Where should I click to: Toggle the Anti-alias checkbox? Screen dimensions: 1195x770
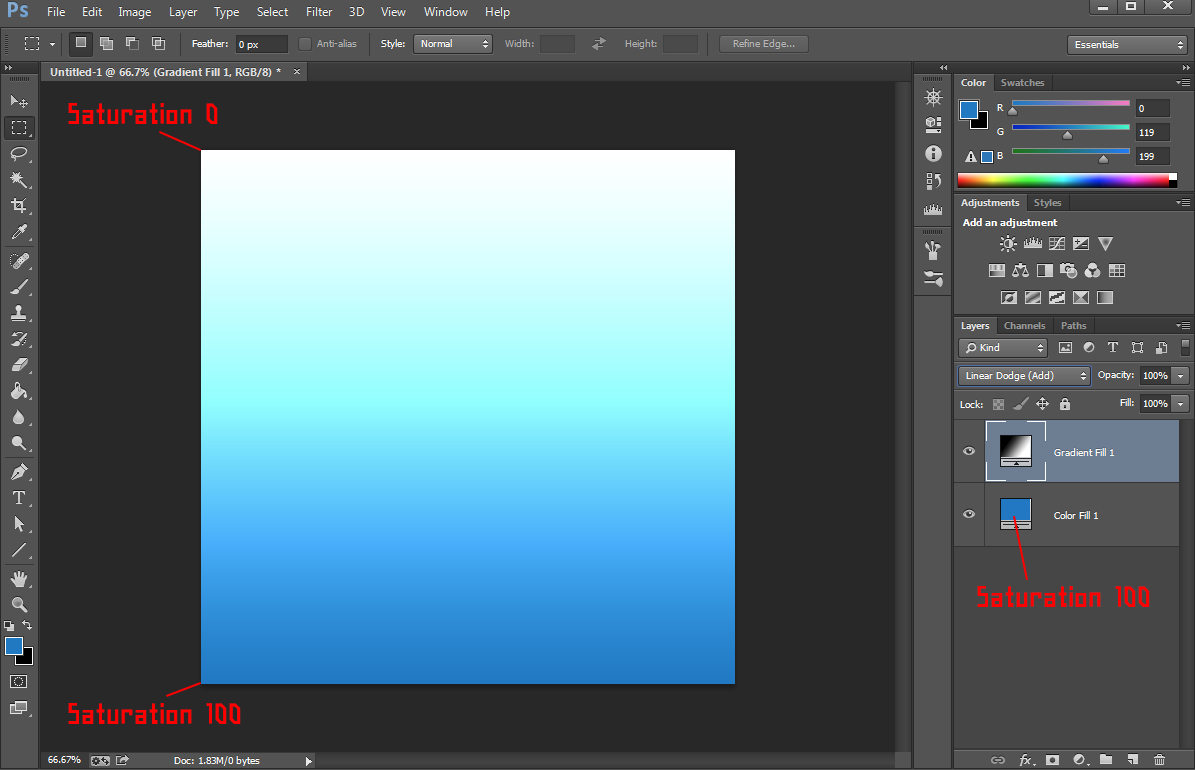click(x=305, y=44)
